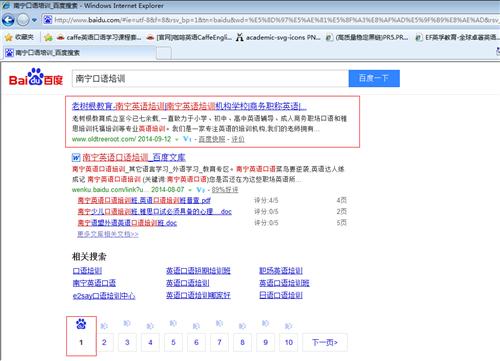Click the 百度快照 snapshot link
Viewport: 500px width, 361px height.
pyautogui.click(x=212, y=139)
